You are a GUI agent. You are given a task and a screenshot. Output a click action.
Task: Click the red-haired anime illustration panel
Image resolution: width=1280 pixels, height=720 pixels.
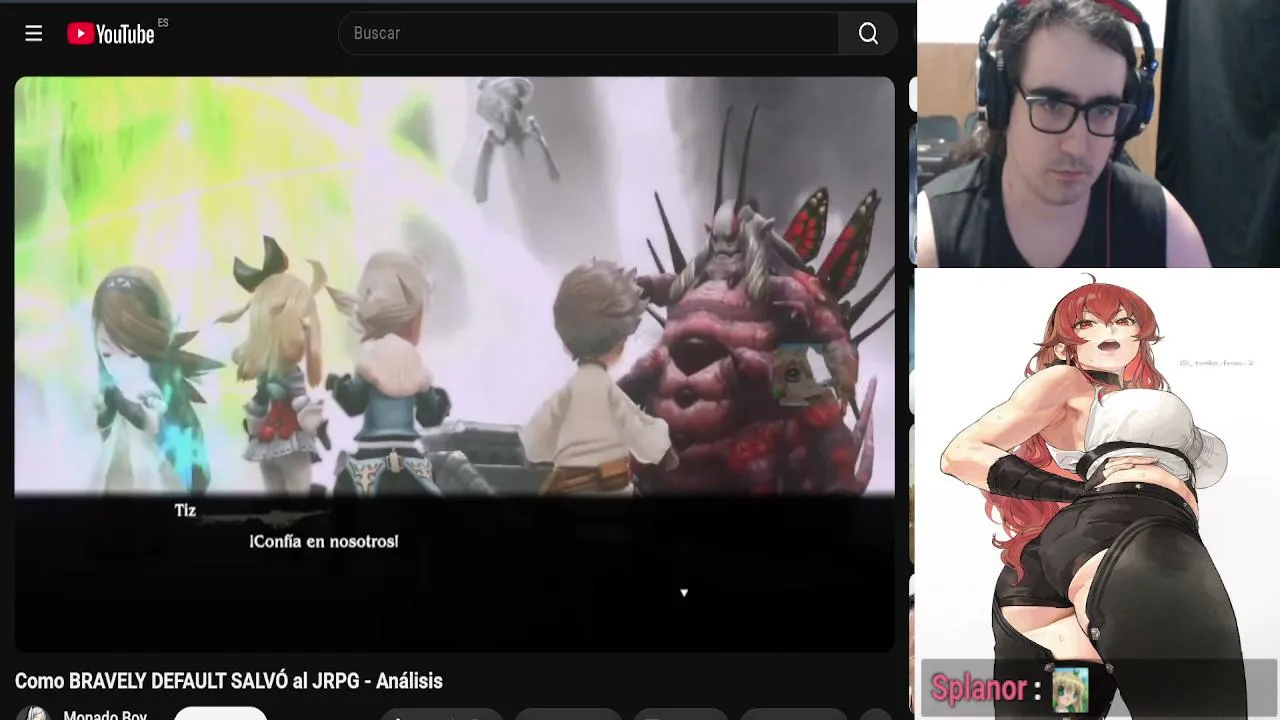pyautogui.click(x=1098, y=494)
